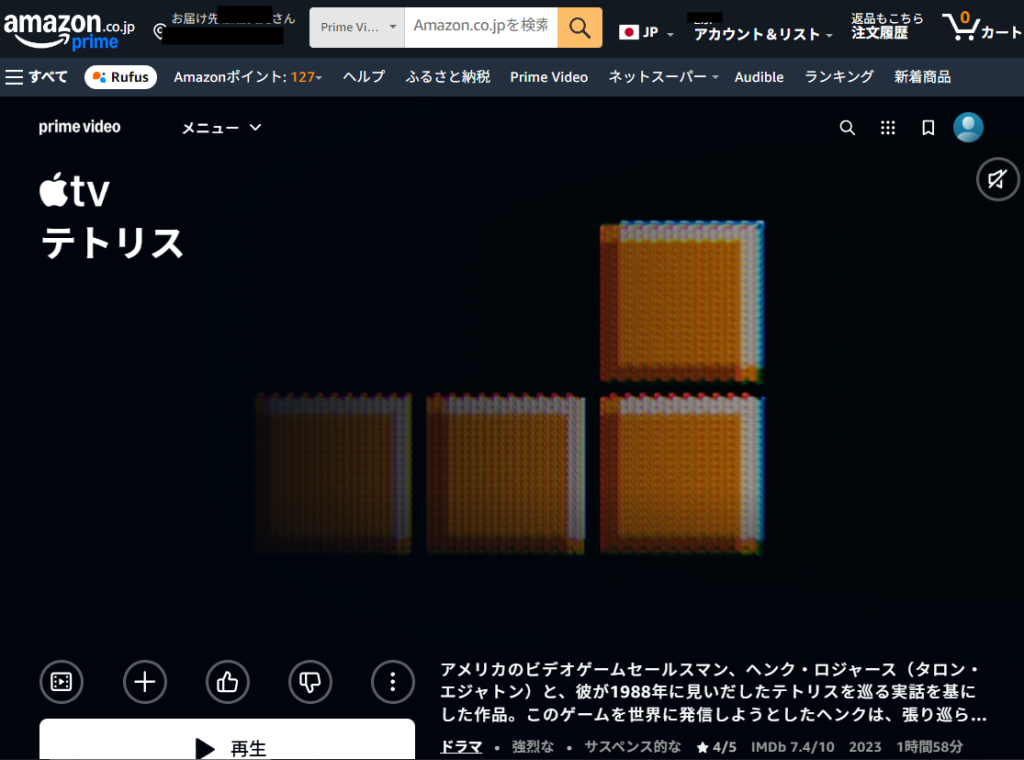Like the movie with thumbs up
The image size is (1024, 760).
[227, 682]
